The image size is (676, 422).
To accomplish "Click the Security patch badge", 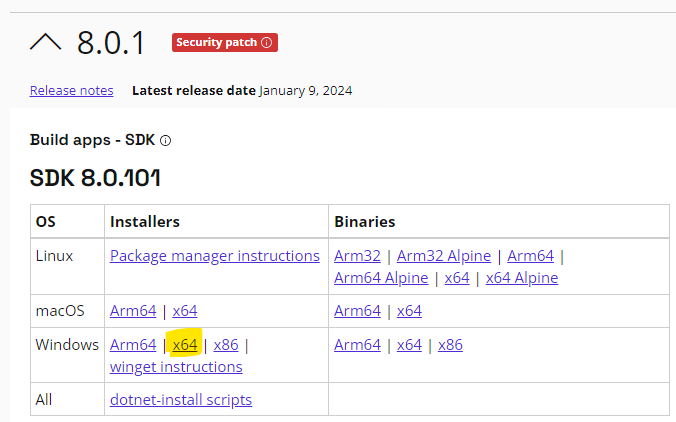I will coord(225,42).
